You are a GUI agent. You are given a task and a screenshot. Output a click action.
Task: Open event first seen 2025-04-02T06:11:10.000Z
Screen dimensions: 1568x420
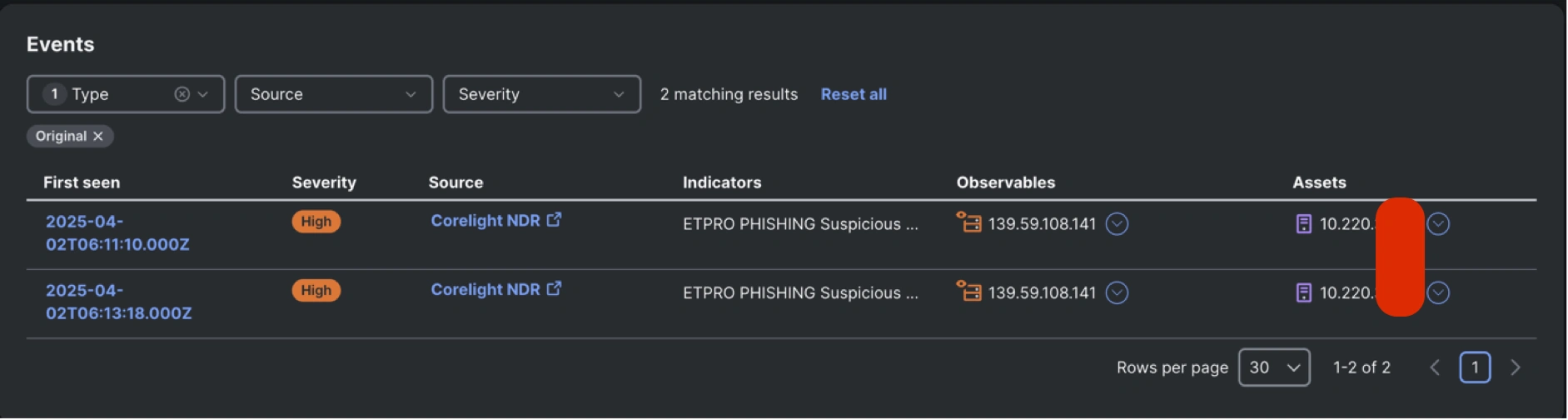(x=117, y=232)
